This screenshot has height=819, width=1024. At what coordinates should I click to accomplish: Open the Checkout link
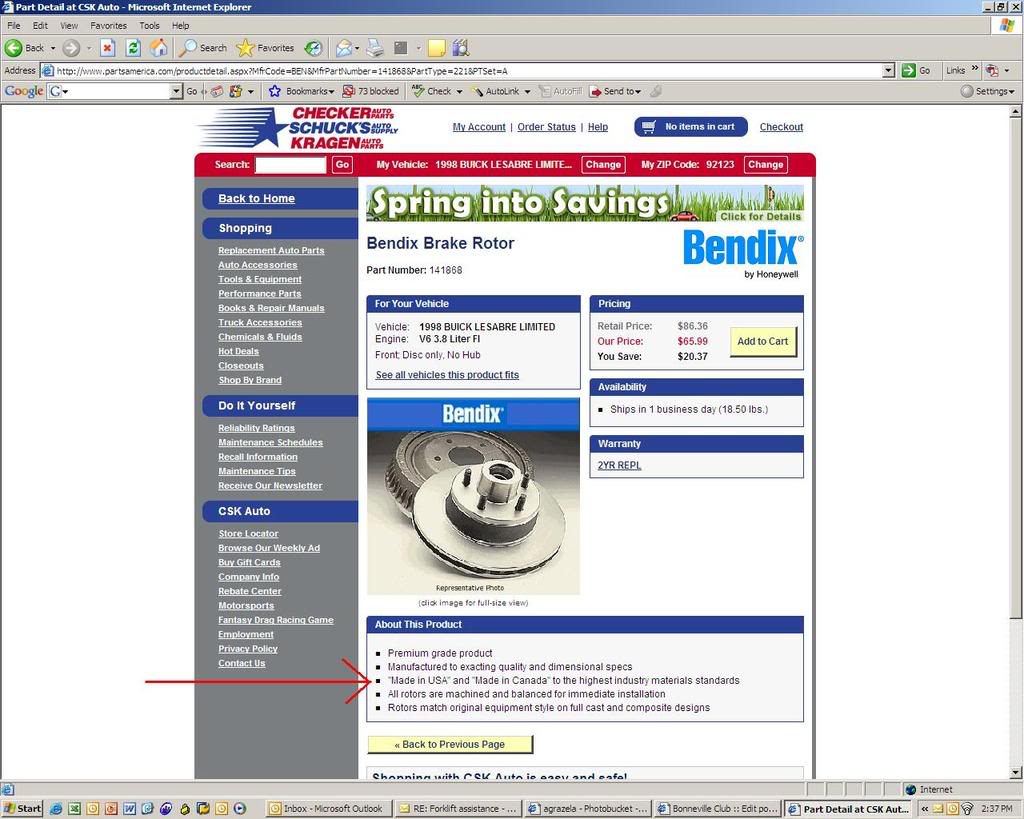(781, 127)
